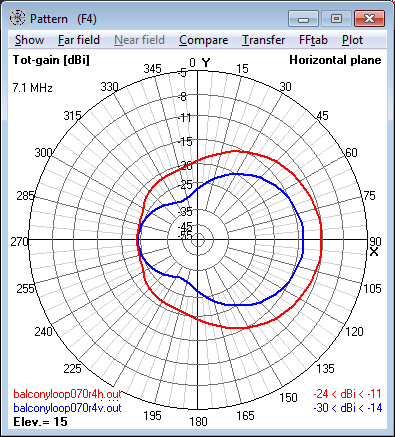Click the Horizontal plane label

click(335, 60)
